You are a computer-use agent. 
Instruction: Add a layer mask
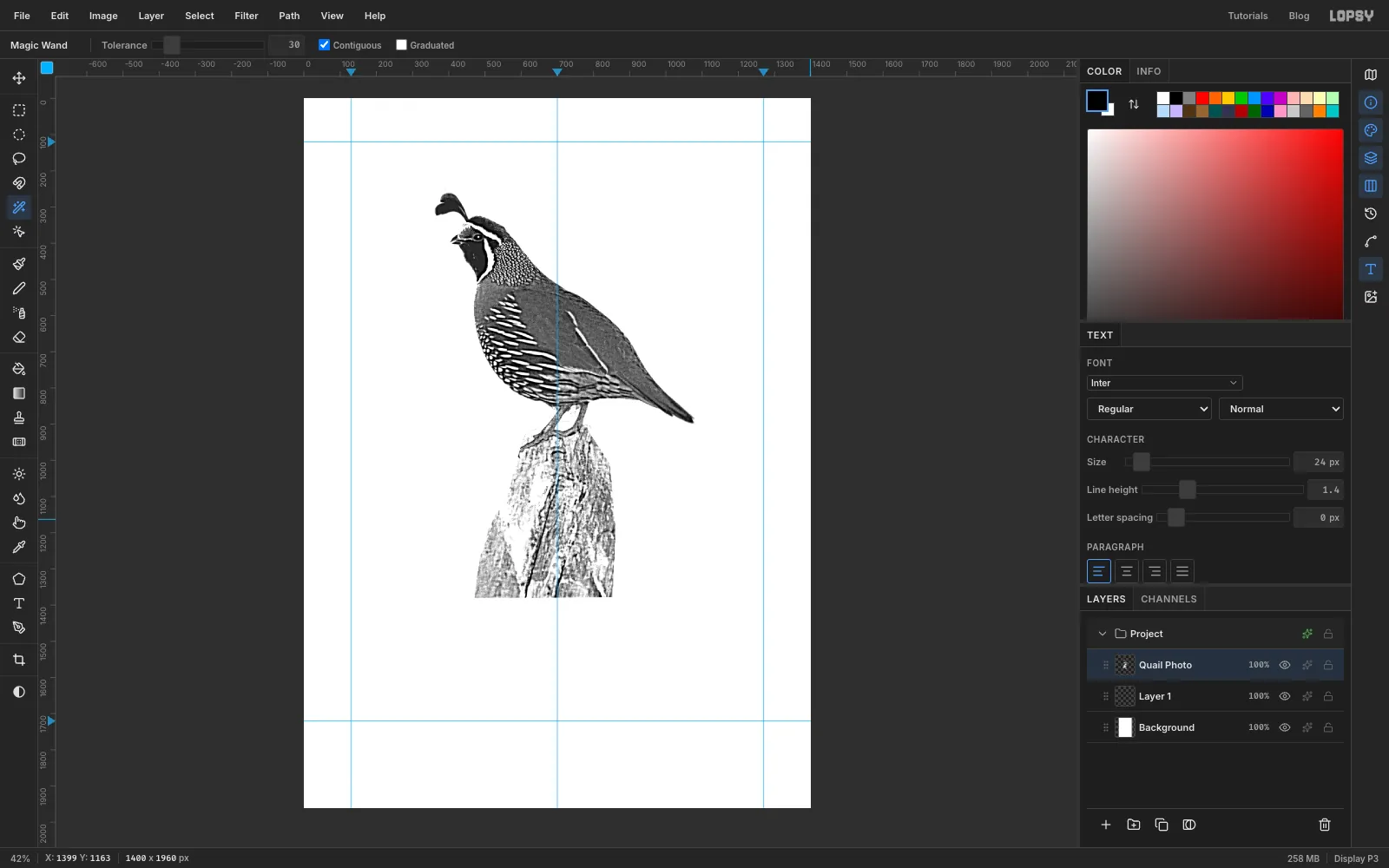pos(1189,825)
